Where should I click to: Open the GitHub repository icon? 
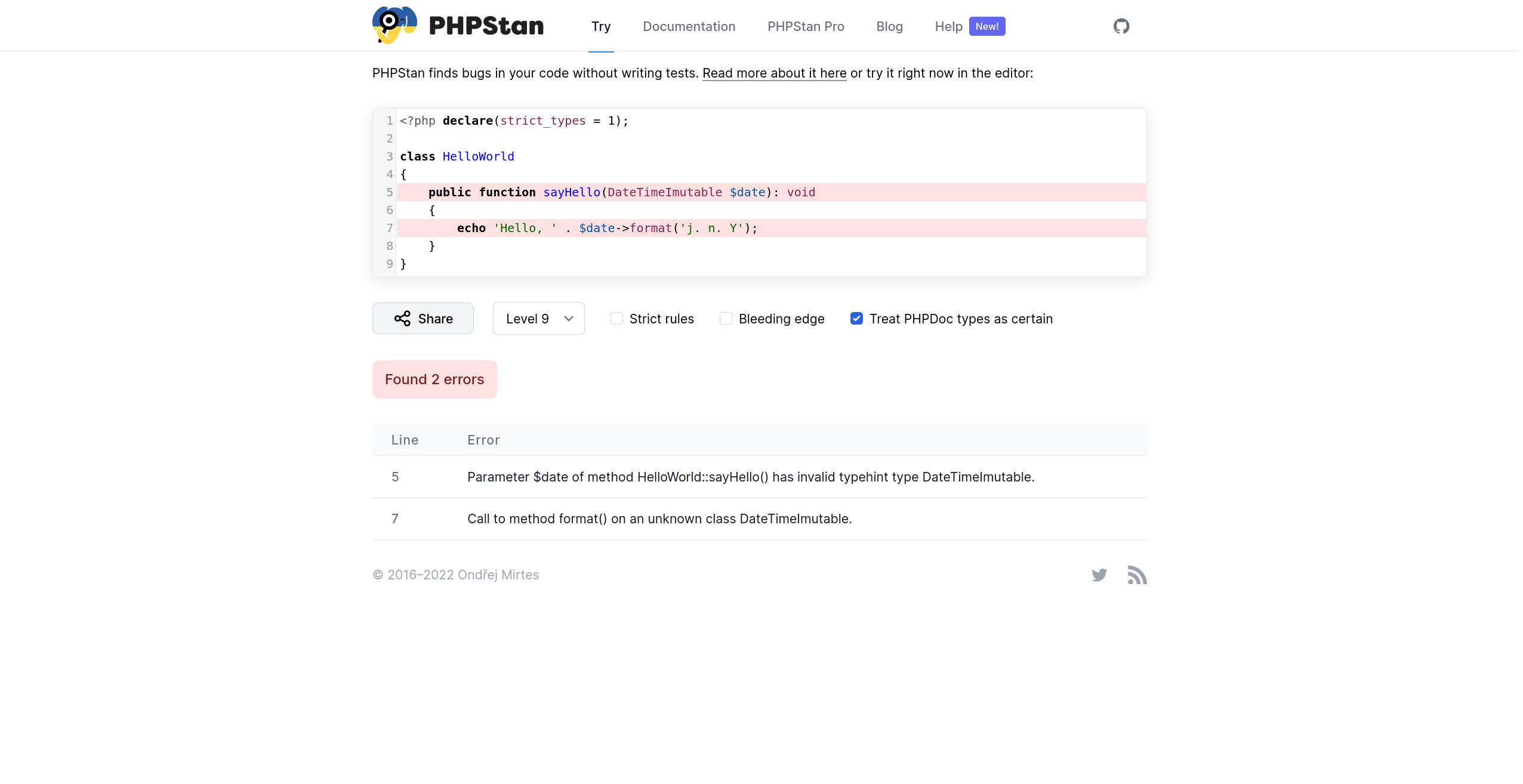click(1121, 26)
